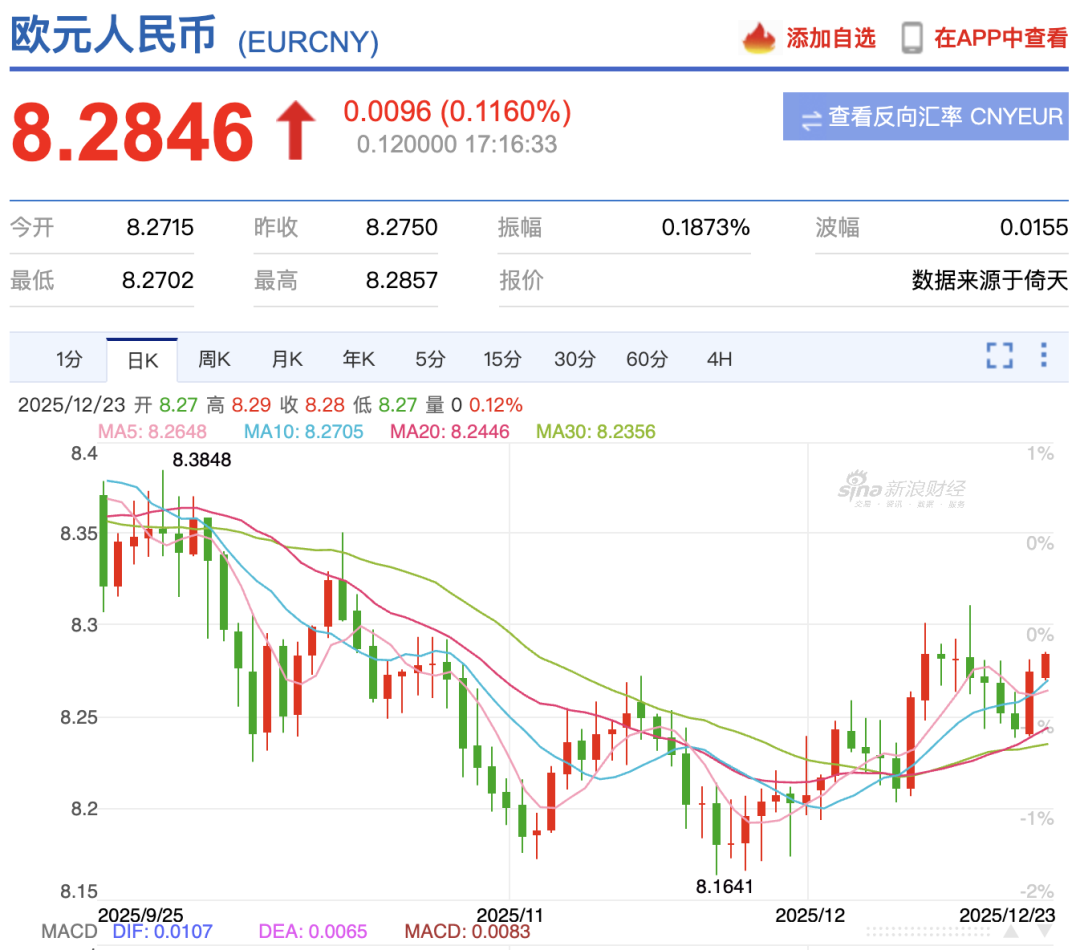Switch to the 周K chart tab

[x=214, y=359]
